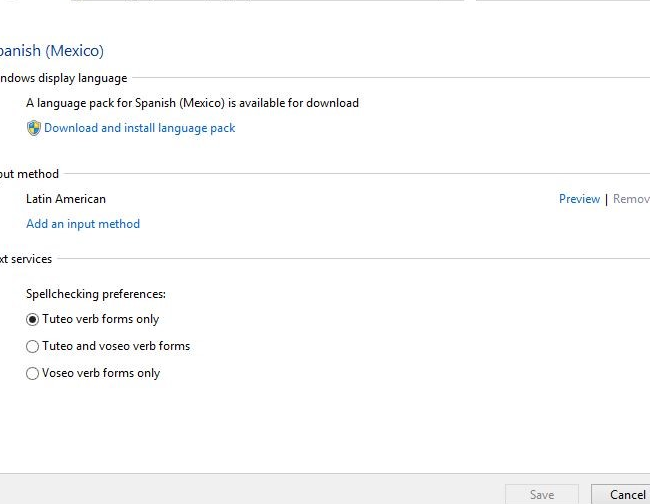Click the Text services section header
The width and height of the screenshot is (650, 504).
pyautogui.click(x=26, y=259)
